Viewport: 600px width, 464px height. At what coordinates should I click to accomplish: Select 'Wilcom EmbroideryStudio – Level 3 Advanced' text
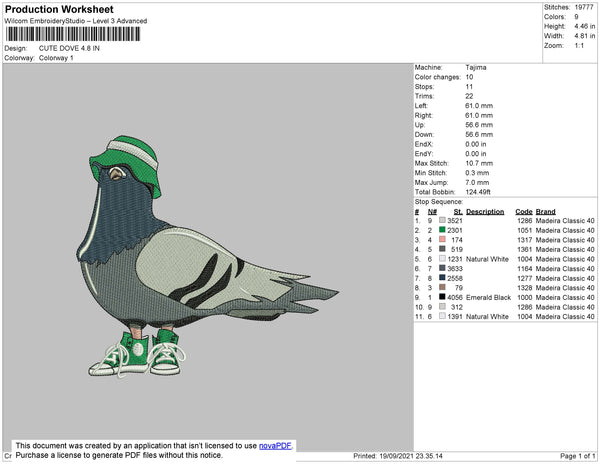pos(76,21)
